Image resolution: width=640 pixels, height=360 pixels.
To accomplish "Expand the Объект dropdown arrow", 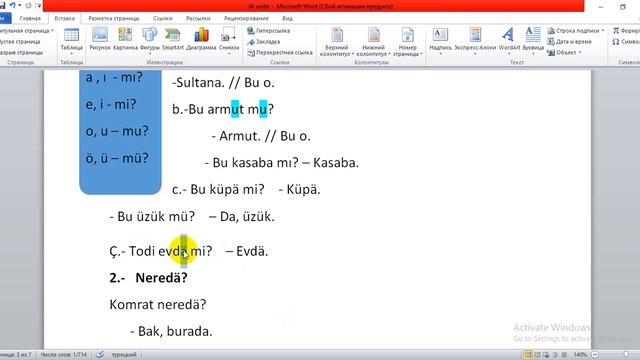I will pos(580,53).
